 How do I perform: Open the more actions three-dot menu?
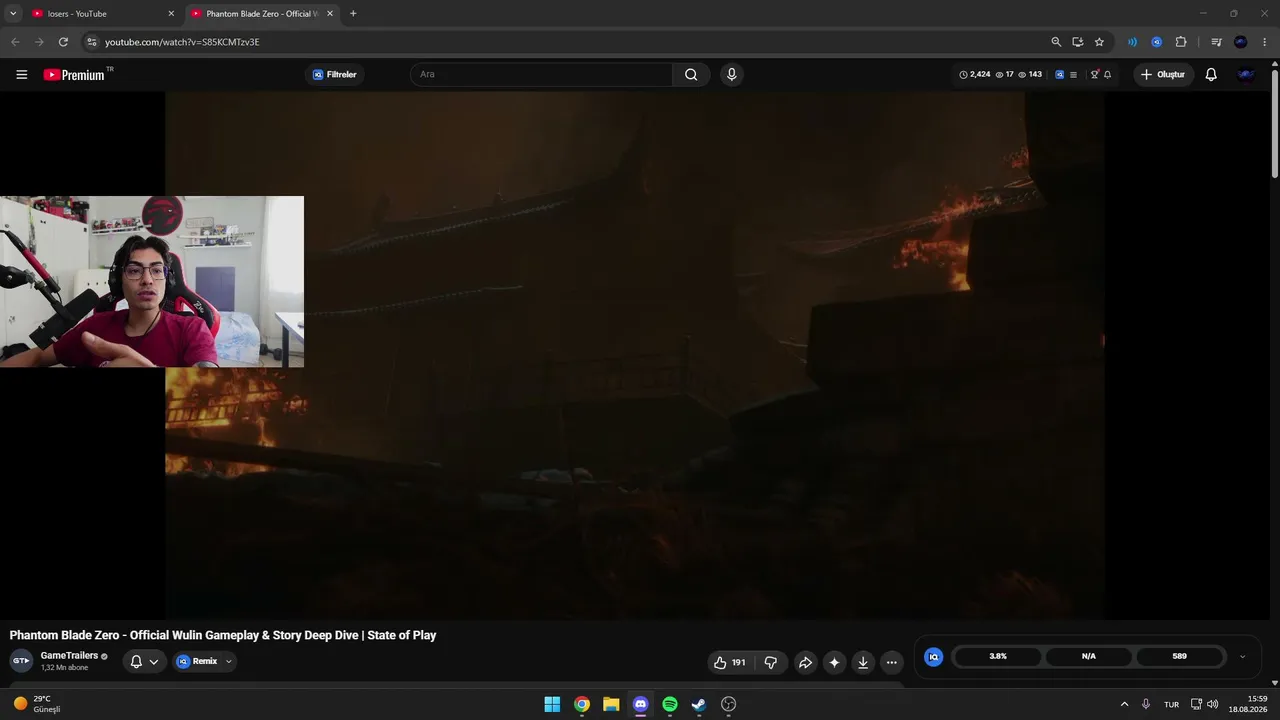pyautogui.click(x=892, y=662)
